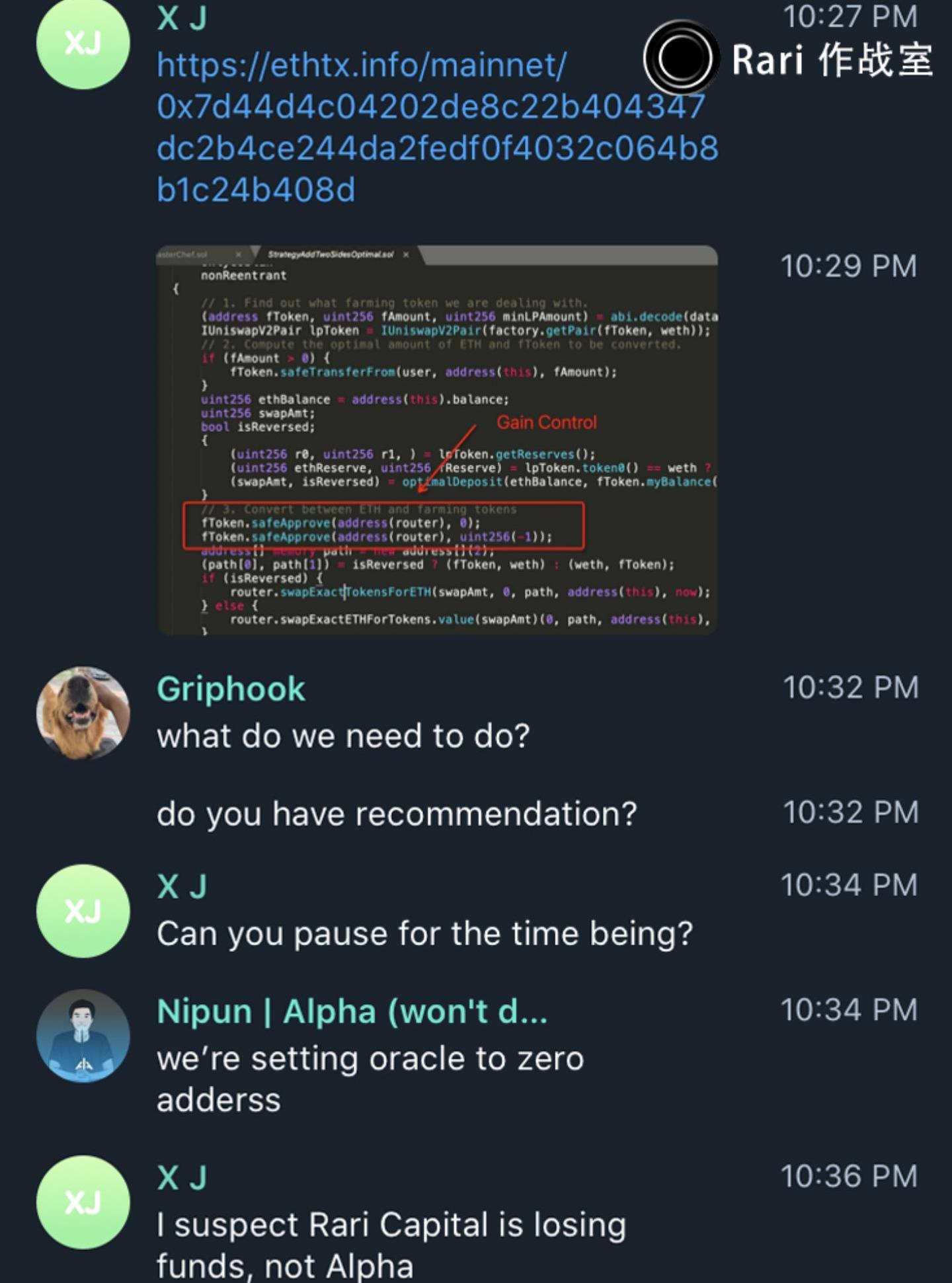Open the 'Nipun | Alpha (won't d...' sender name
952x1283 pixels.
[x=352, y=1012]
